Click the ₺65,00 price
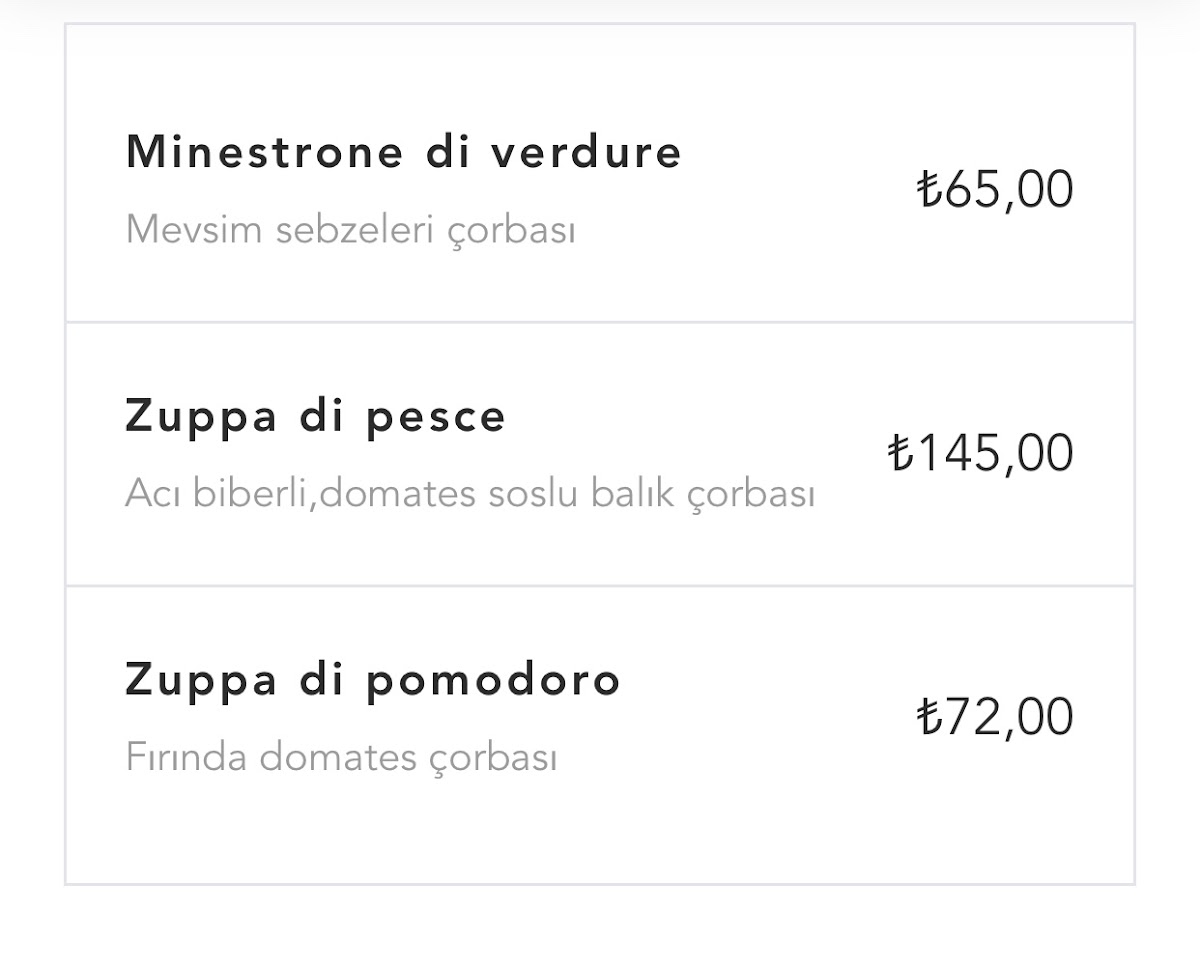 pyautogui.click(x=995, y=189)
